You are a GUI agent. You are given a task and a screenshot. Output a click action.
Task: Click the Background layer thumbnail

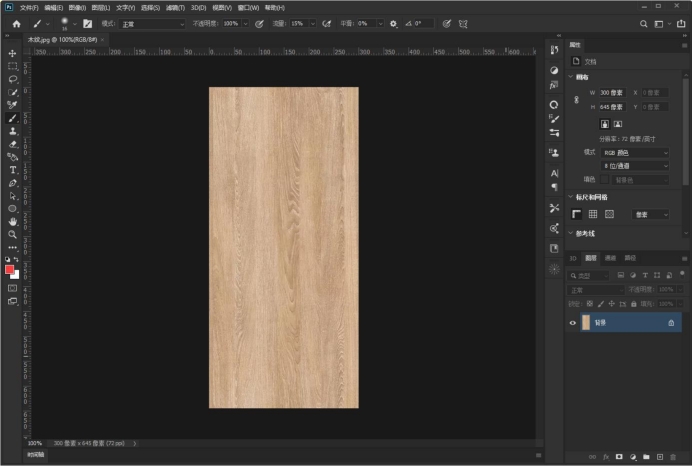tap(586, 323)
